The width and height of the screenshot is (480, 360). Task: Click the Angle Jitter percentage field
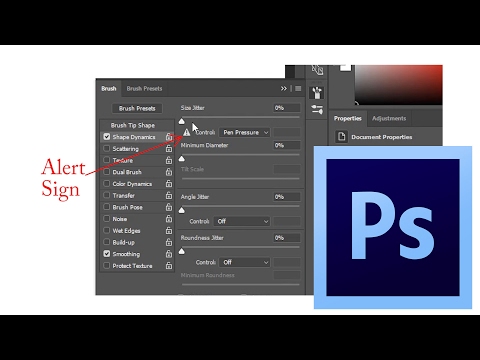tap(287, 197)
